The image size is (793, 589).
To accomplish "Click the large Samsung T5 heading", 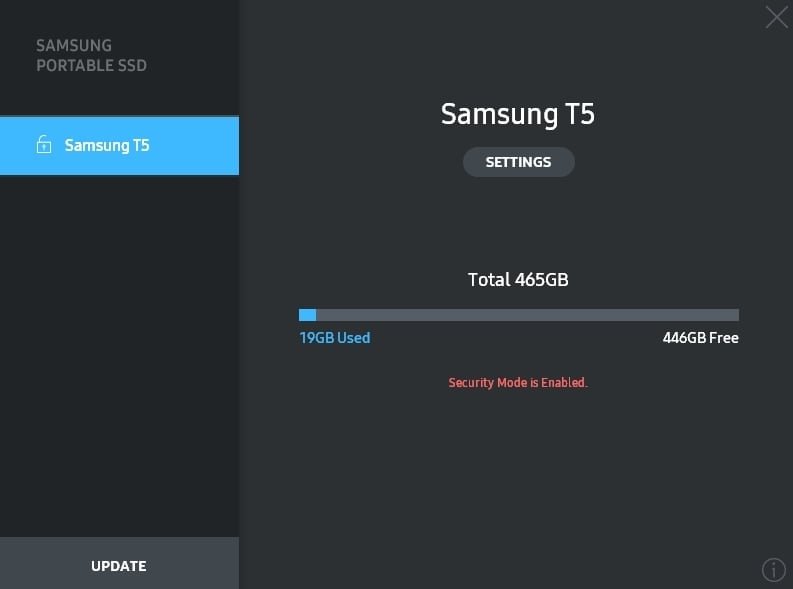I will [x=518, y=114].
